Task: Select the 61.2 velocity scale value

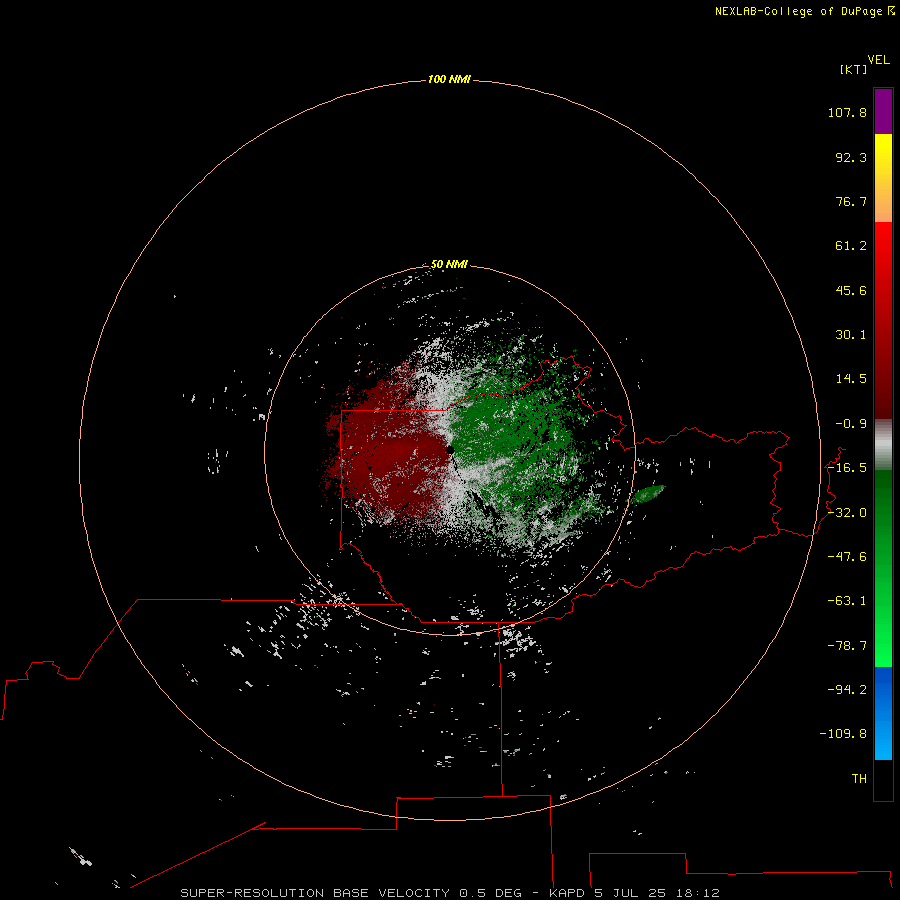Action: pos(851,246)
